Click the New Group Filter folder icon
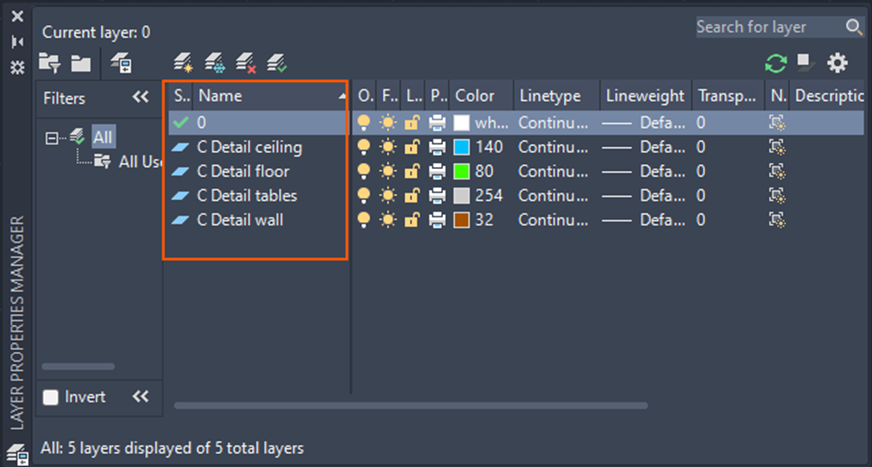The image size is (872, 467). (81, 63)
